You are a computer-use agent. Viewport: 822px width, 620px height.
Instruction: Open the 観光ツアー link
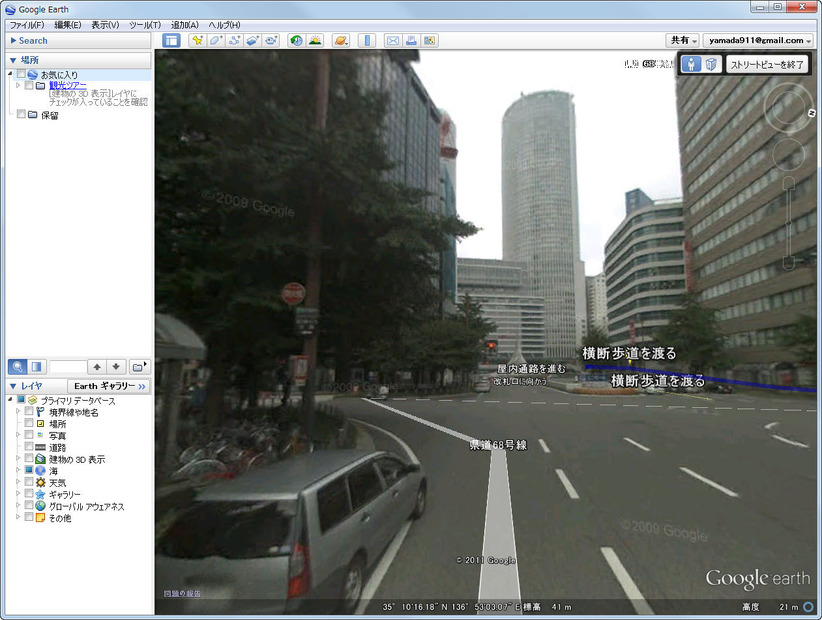point(68,85)
